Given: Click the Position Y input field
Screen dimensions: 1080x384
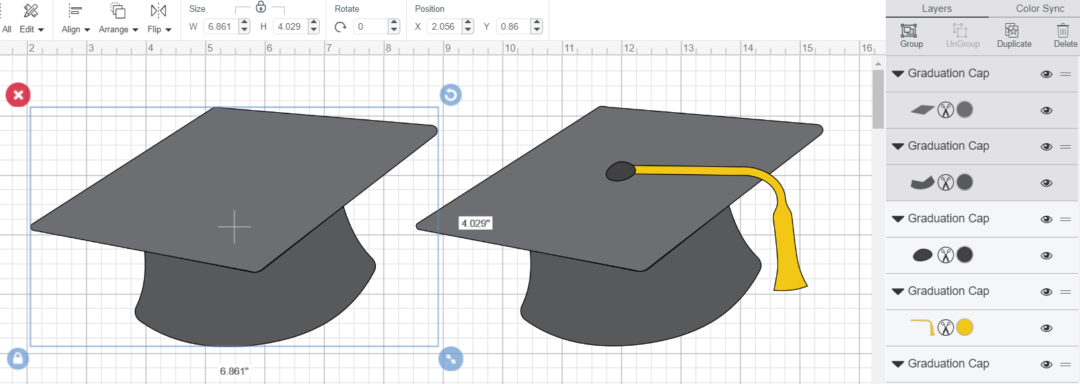Looking at the screenshot, I should pyautogui.click(x=514, y=27).
